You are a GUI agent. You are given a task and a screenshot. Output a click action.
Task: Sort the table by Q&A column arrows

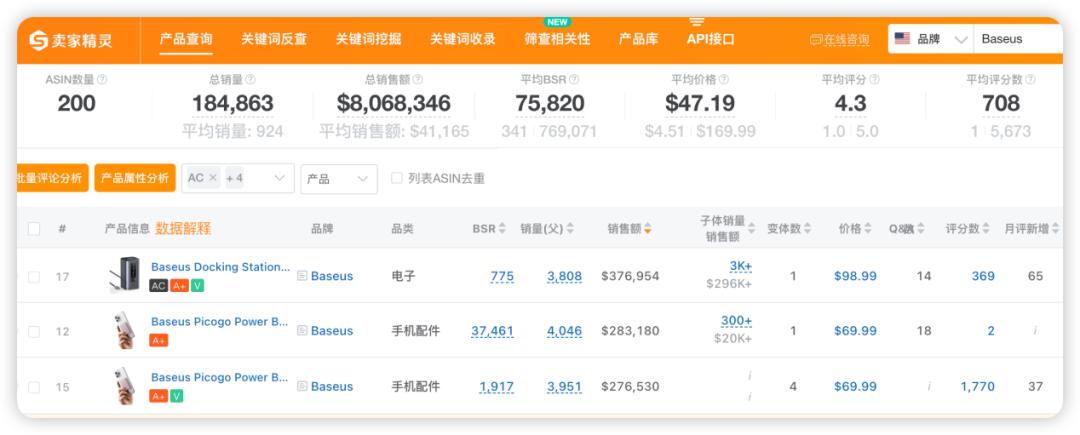click(x=921, y=229)
